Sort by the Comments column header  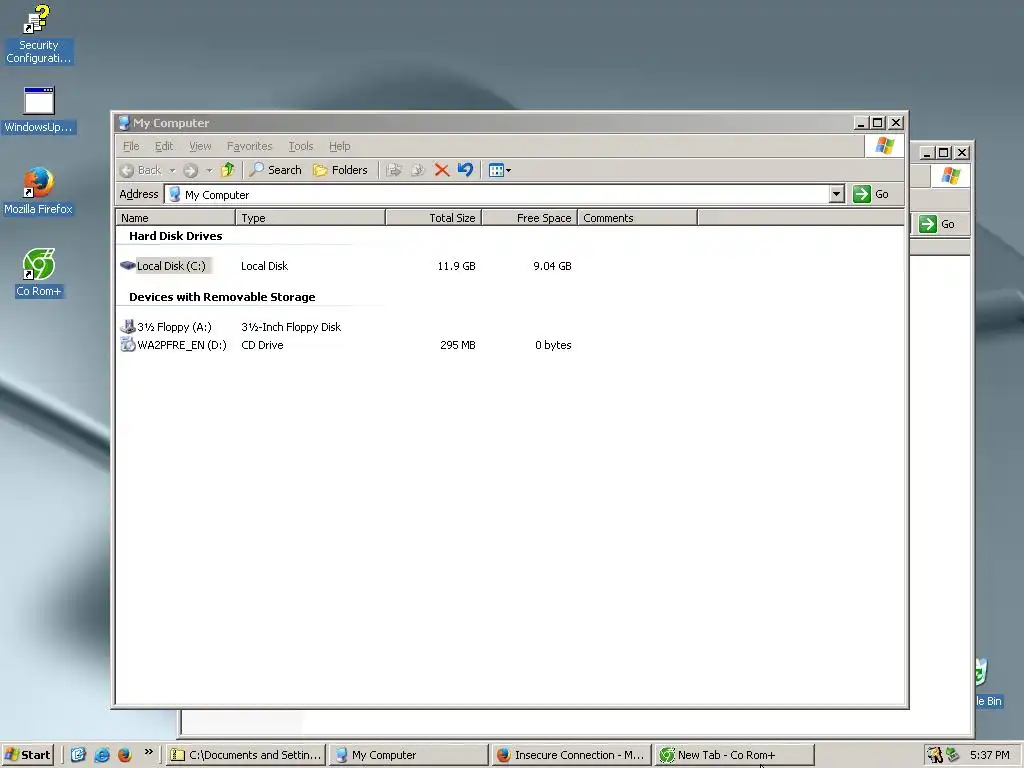tap(637, 217)
